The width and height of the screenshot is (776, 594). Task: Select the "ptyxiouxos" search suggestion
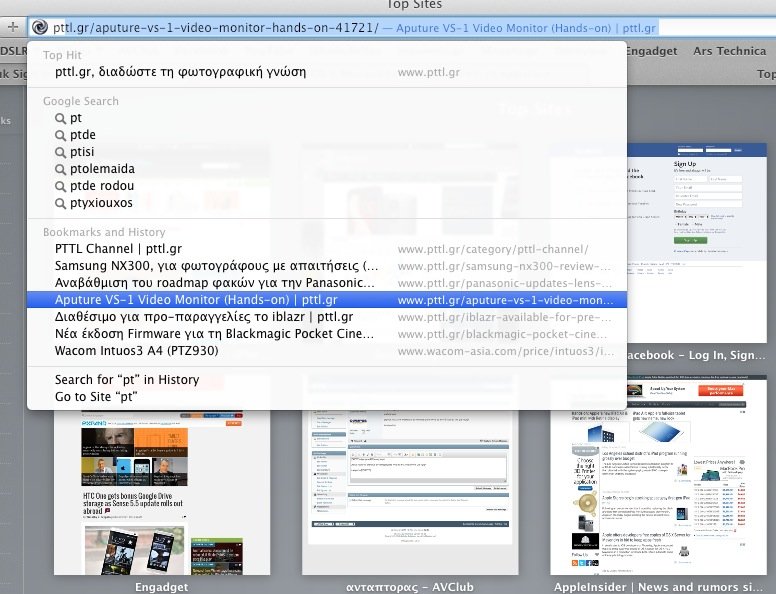click(327, 203)
